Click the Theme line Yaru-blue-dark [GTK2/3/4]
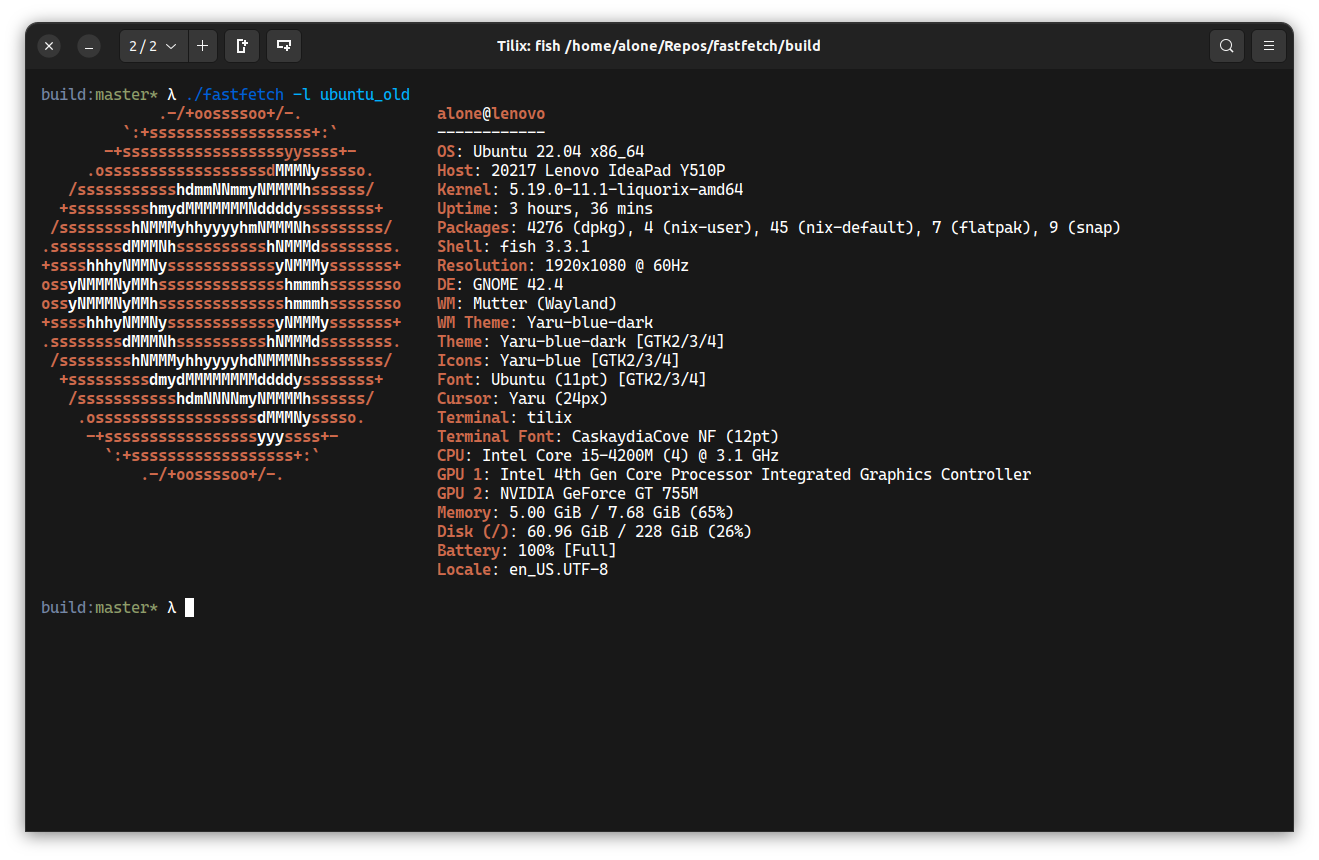Viewport: 1319px width, 860px height. 581,342
